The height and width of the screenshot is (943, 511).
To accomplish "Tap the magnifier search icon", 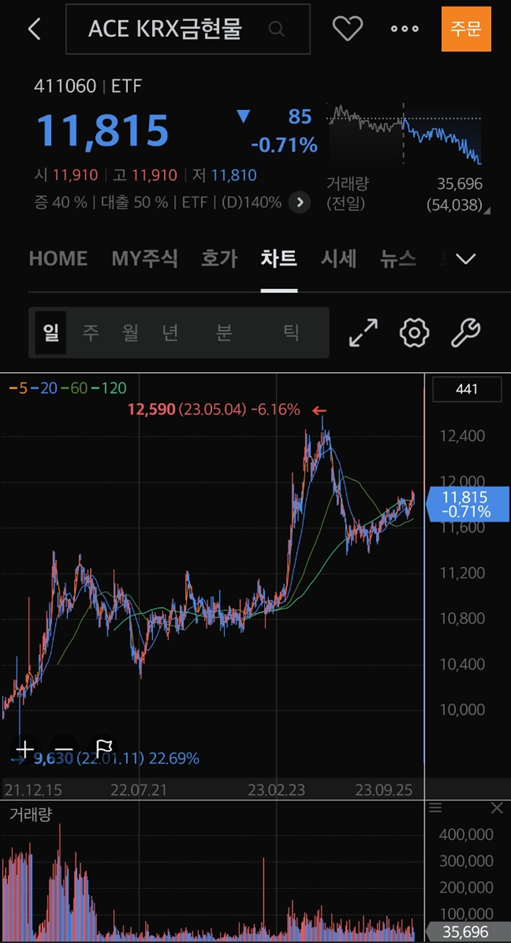I will coord(277,29).
